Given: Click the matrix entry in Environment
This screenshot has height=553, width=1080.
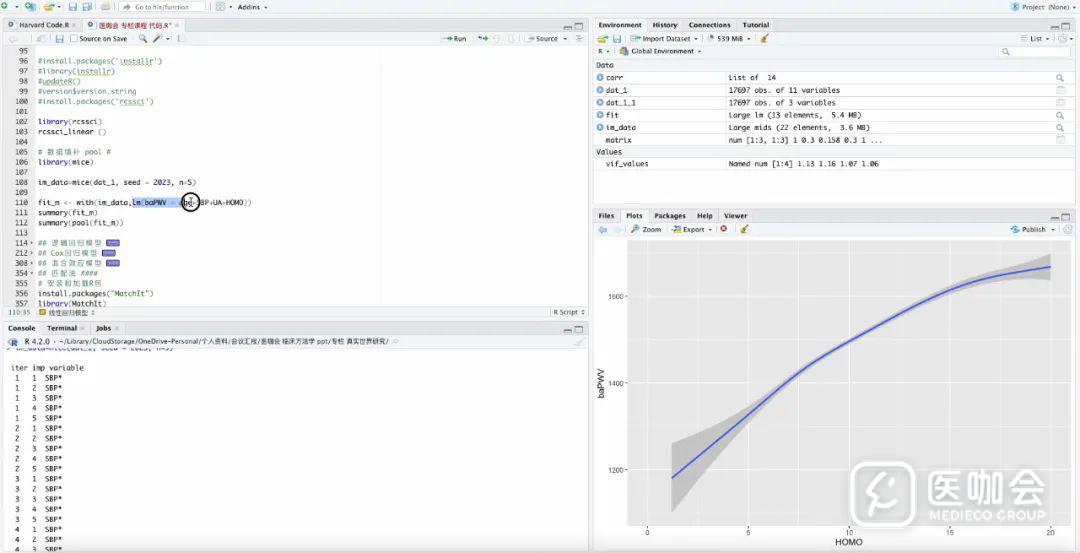Looking at the screenshot, I should pyautogui.click(x=831, y=140).
